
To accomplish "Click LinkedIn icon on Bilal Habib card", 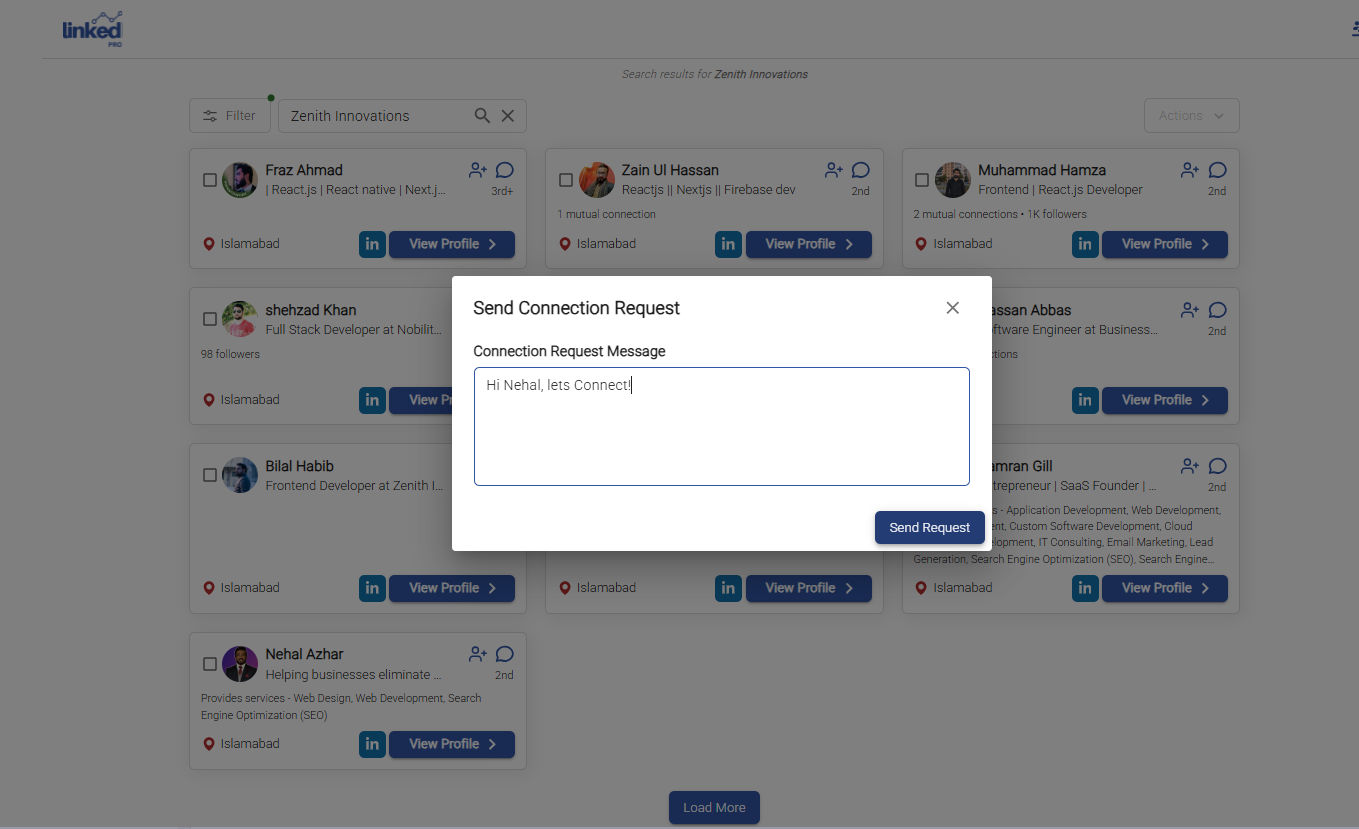I will 372,588.
